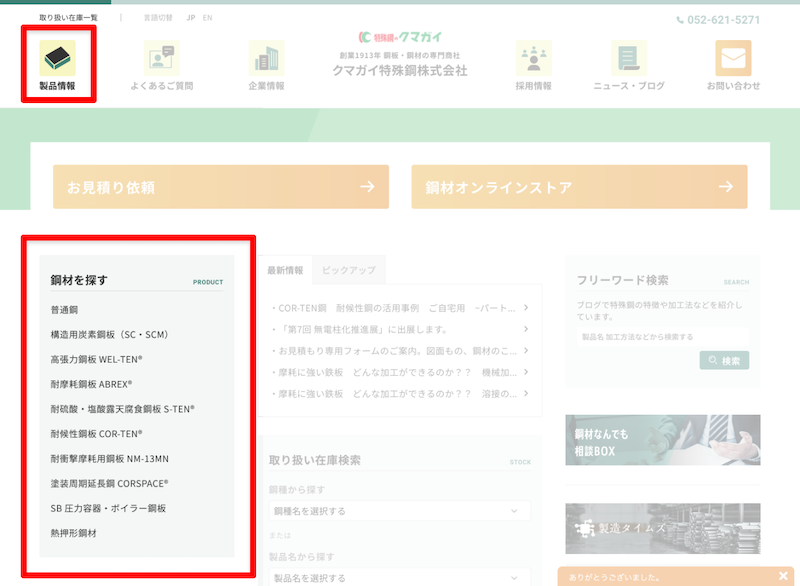Click the chevron beside the COR-TEN鋼 news item

tap(526, 308)
